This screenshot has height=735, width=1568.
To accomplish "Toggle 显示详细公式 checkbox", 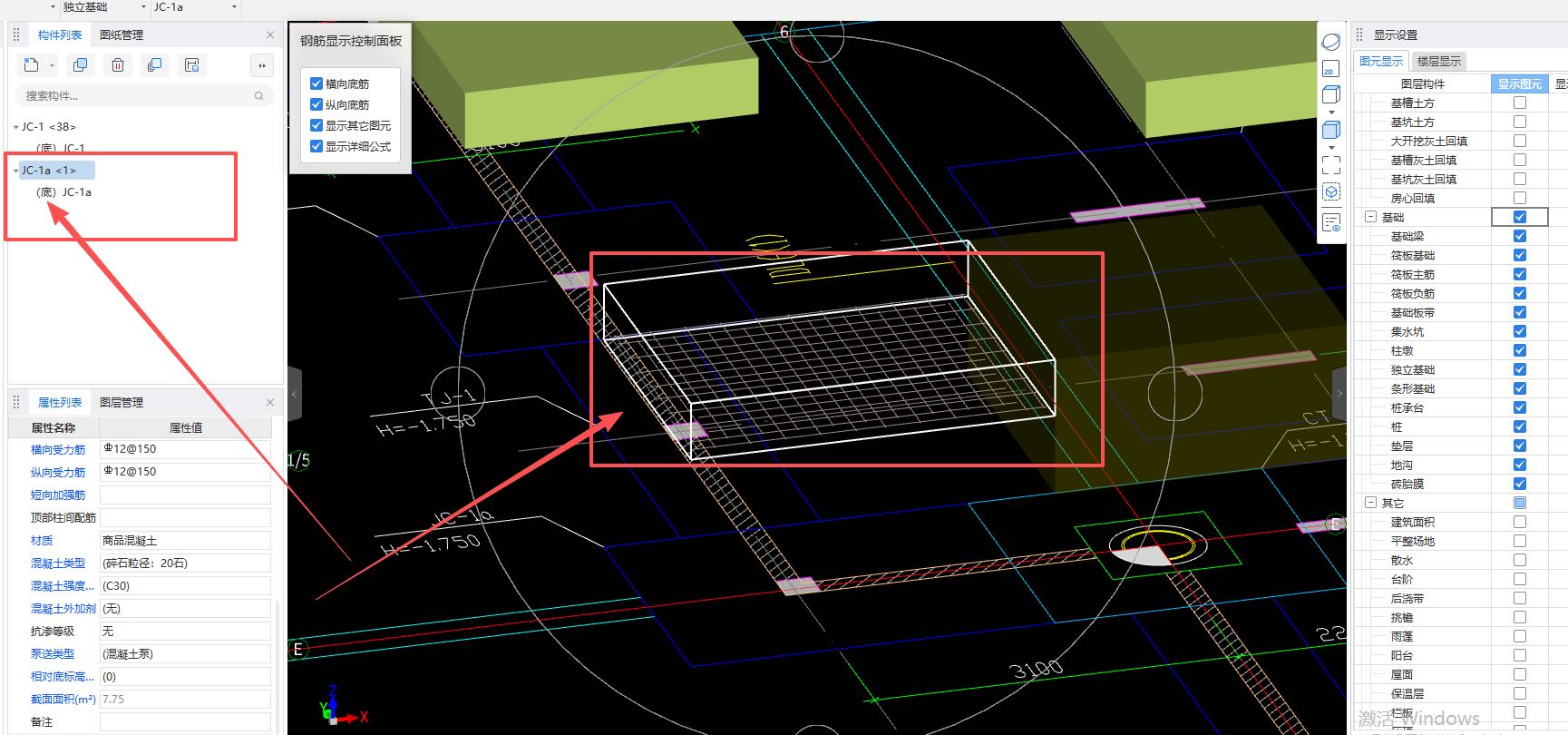I will 317,146.
